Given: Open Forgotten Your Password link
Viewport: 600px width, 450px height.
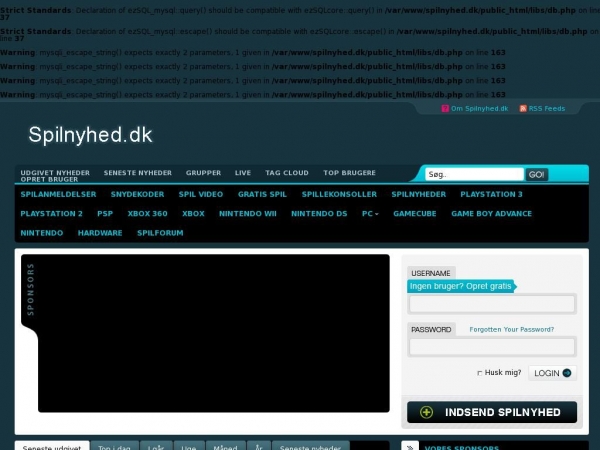Looking at the screenshot, I should coord(512,329).
